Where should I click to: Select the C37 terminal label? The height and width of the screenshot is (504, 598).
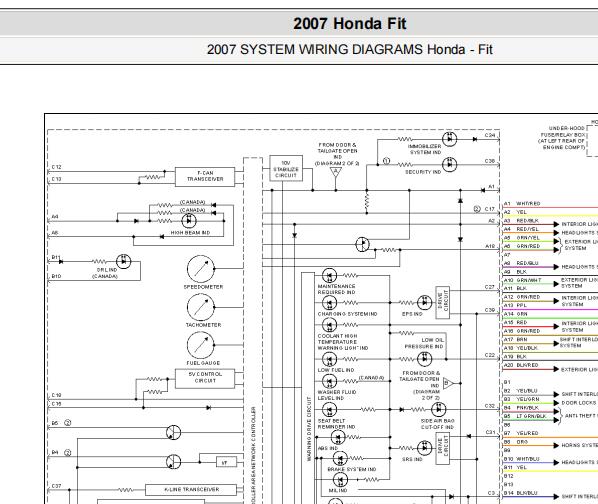coord(56,486)
